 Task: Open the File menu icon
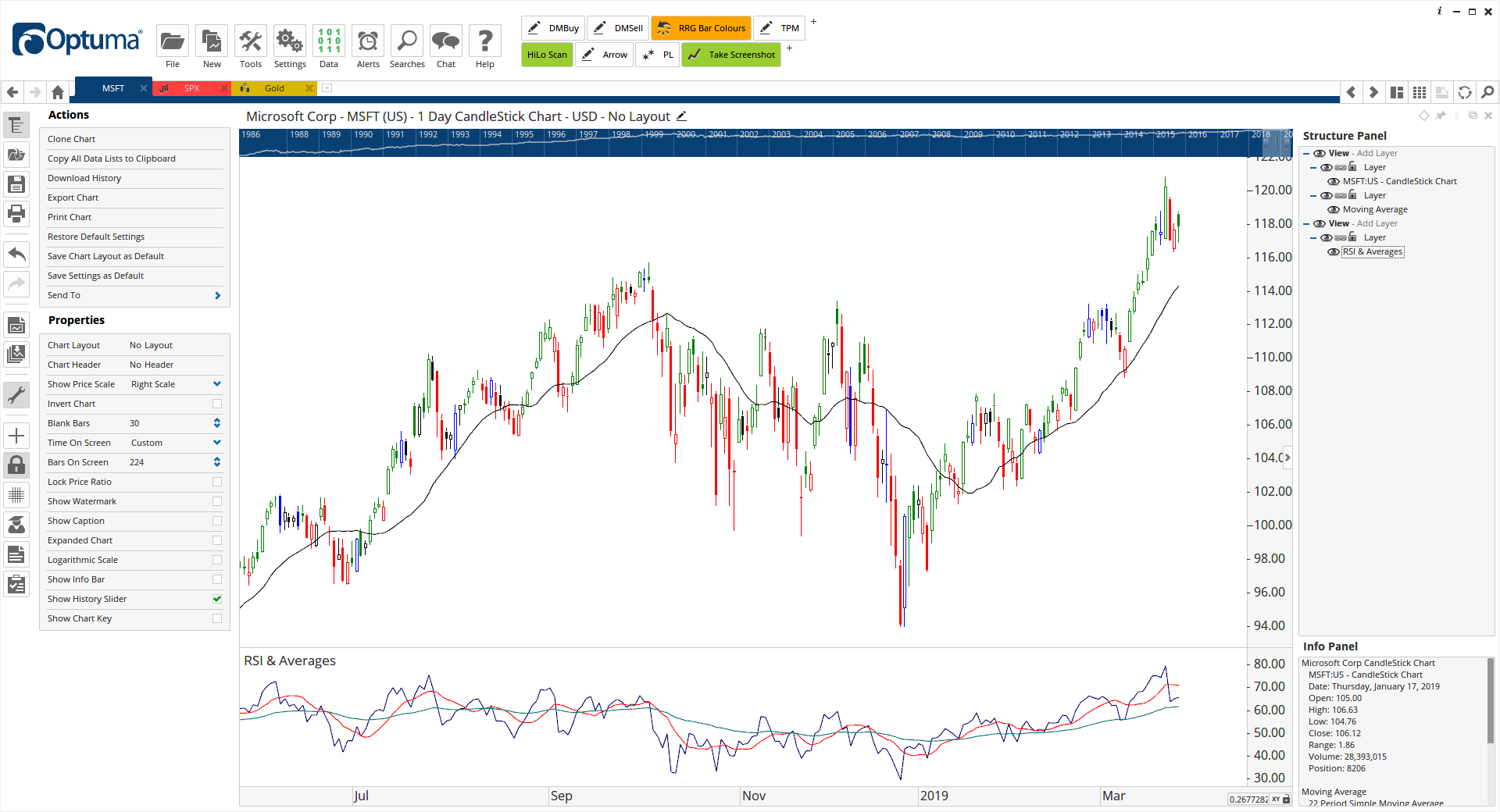click(x=173, y=41)
